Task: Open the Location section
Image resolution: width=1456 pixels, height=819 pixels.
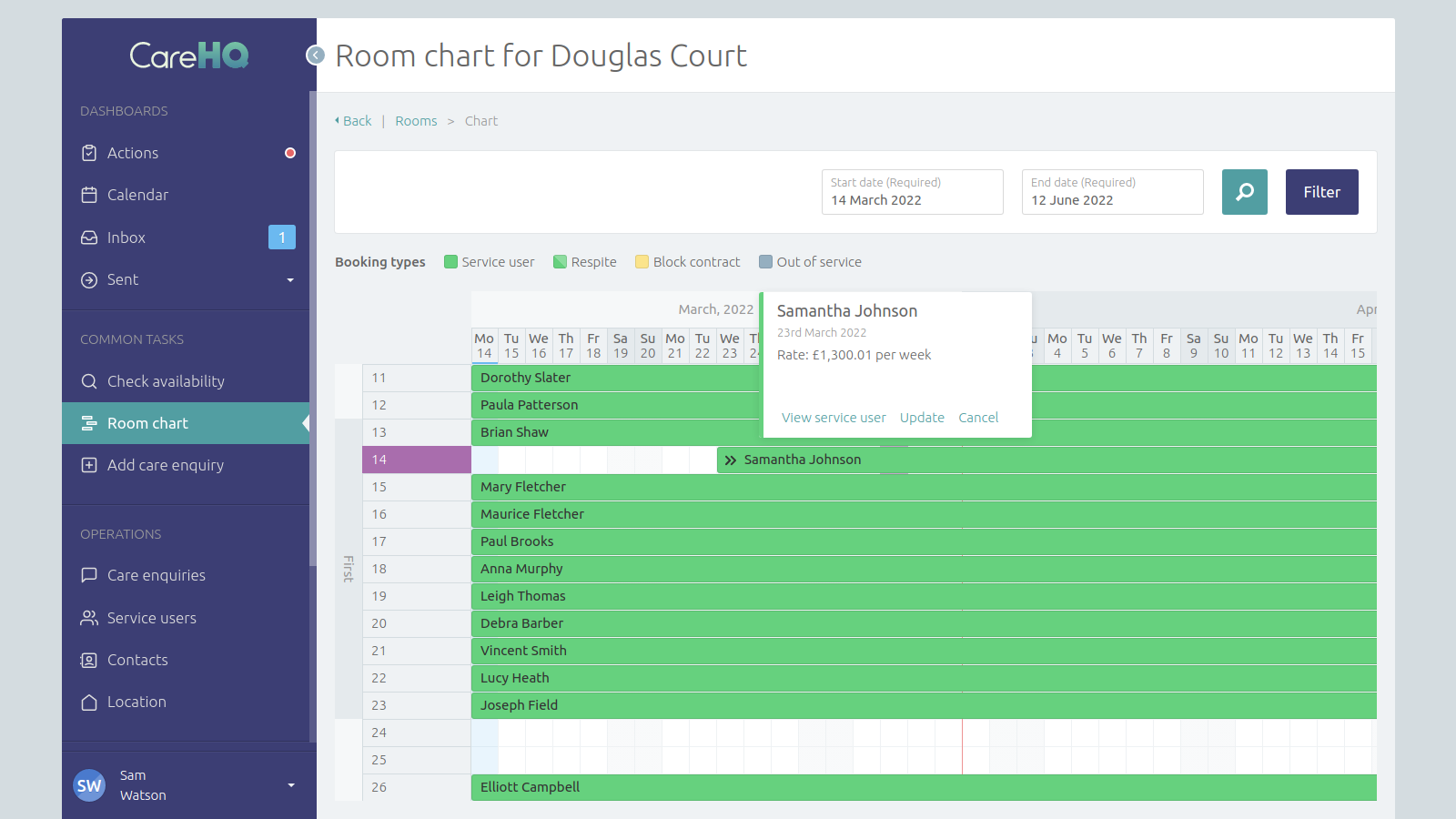Action: [136, 702]
